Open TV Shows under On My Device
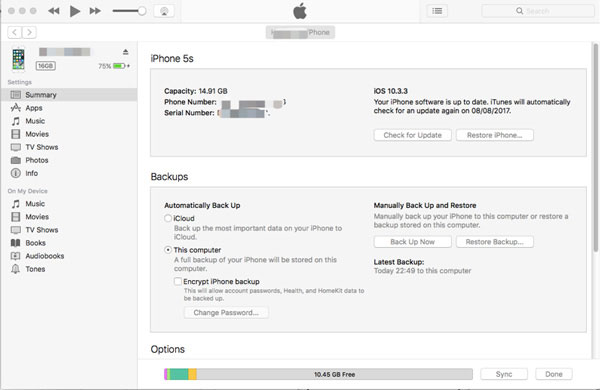 pyautogui.click(x=69, y=230)
